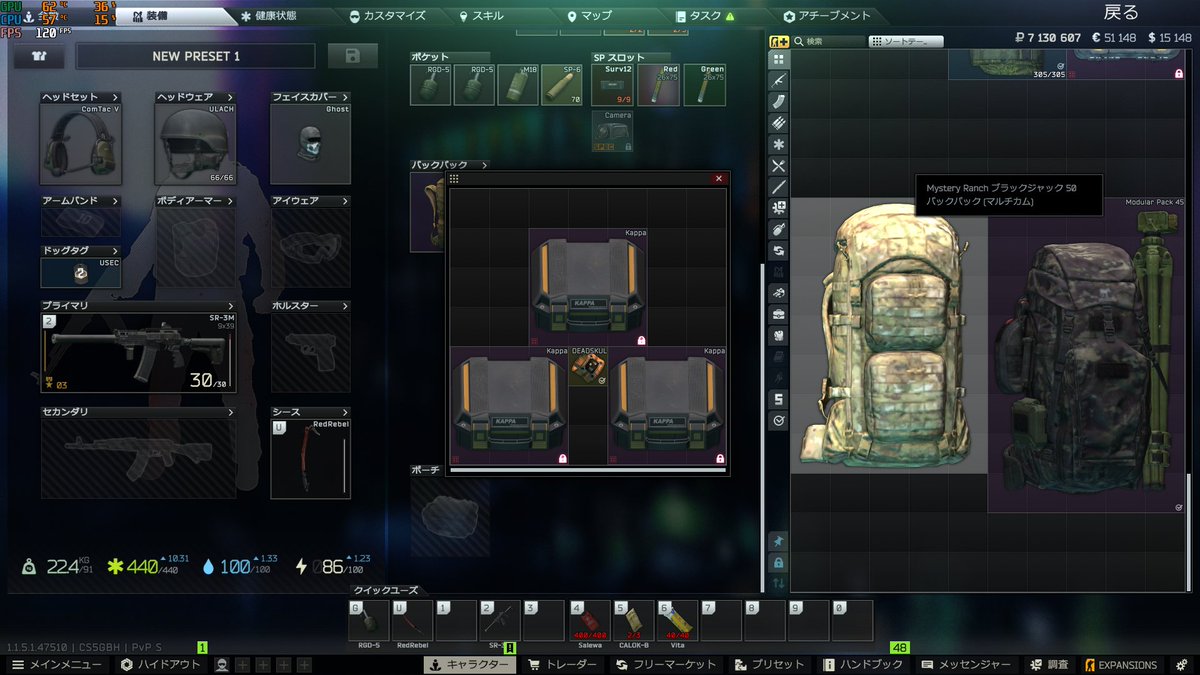Open フリーマーケット in the bottom bar
The height and width of the screenshot is (675, 1200).
pyautogui.click(x=666, y=664)
